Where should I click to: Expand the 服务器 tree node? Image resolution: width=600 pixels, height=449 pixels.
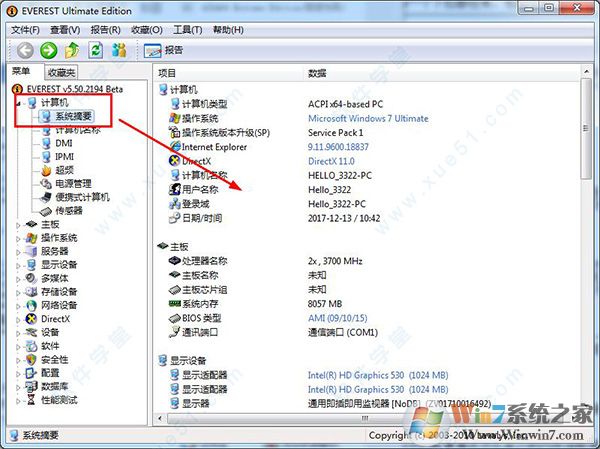coord(18,252)
